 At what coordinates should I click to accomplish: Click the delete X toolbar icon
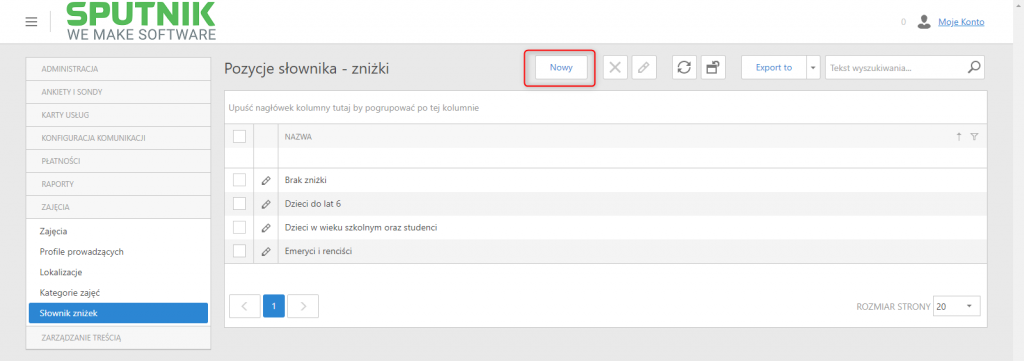pyautogui.click(x=615, y=67)
